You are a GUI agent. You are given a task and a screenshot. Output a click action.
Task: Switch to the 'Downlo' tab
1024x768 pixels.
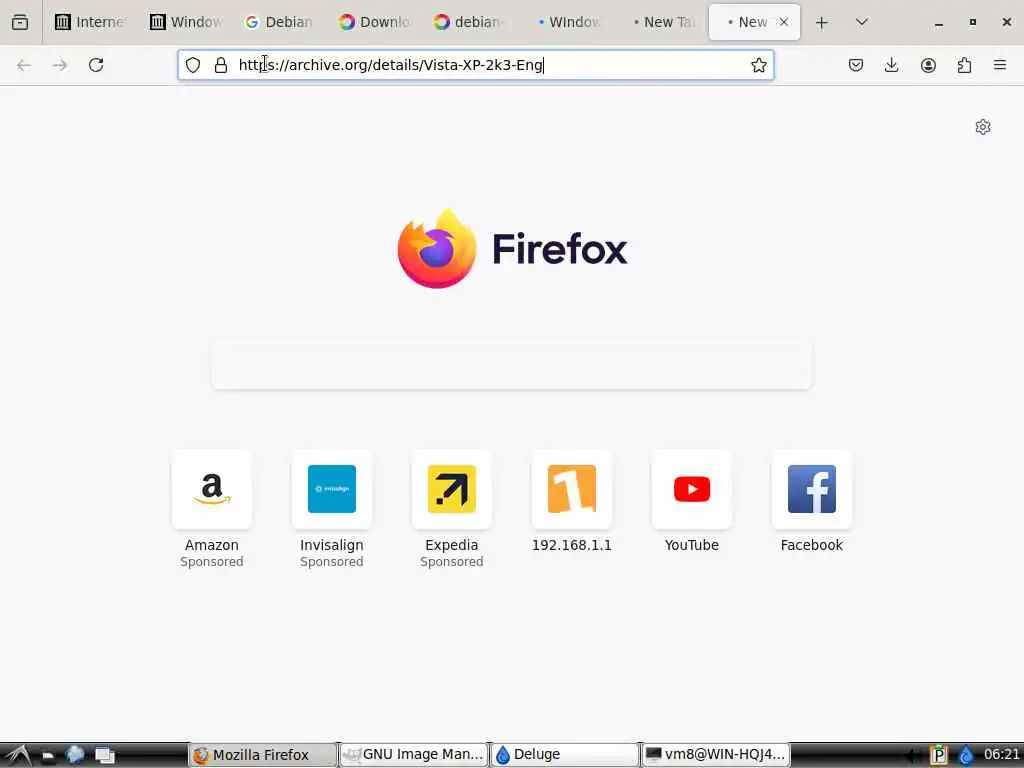pos(375,22)
